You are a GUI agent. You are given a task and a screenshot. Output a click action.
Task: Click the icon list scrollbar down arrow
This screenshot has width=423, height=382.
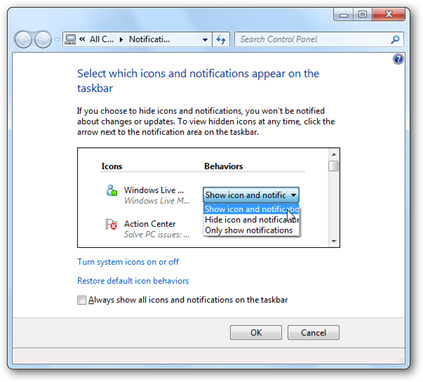tap(333, 241)
